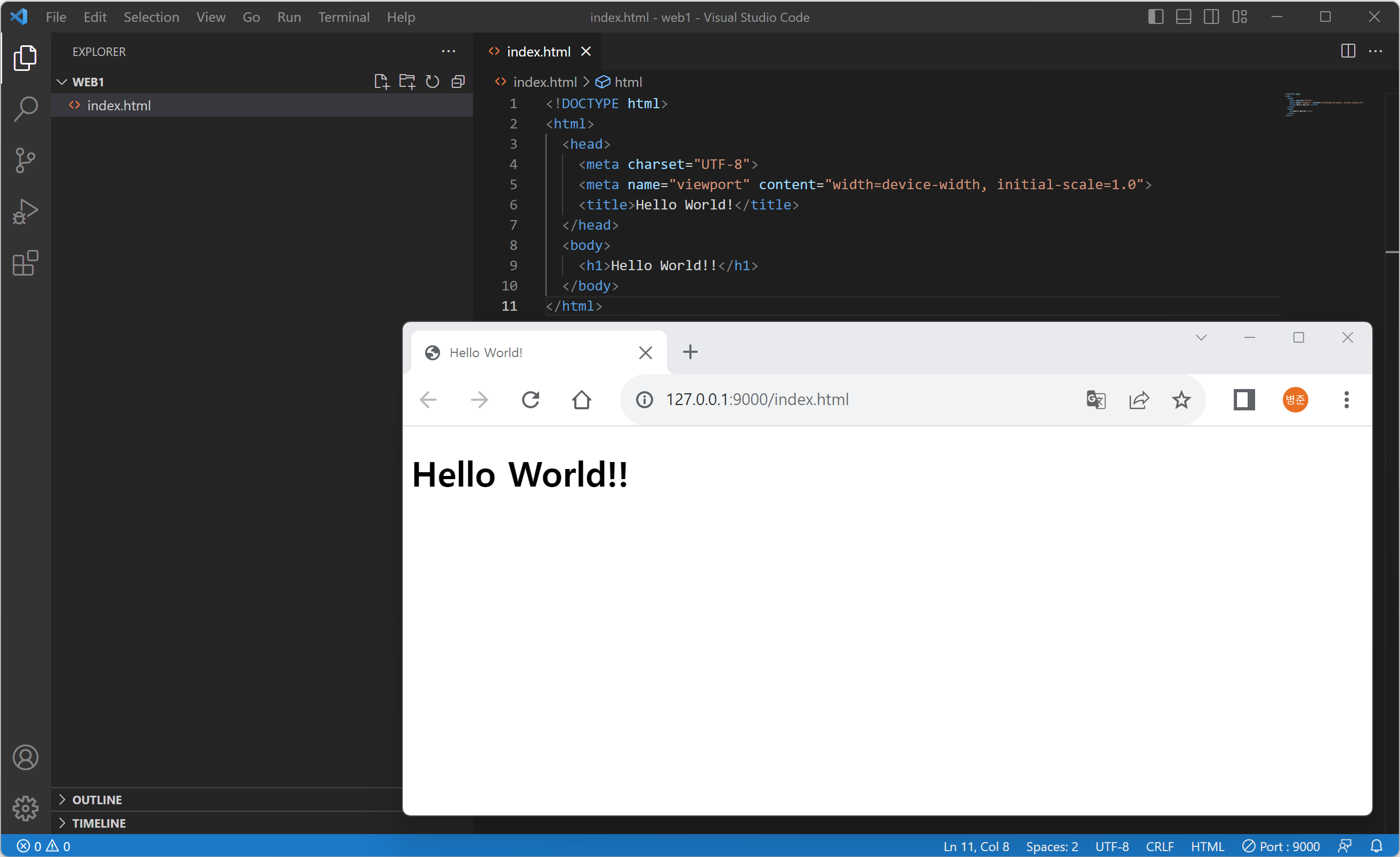The image size is (1400, 857).
Task: Open the Extensions view
Action: point(25,263)
